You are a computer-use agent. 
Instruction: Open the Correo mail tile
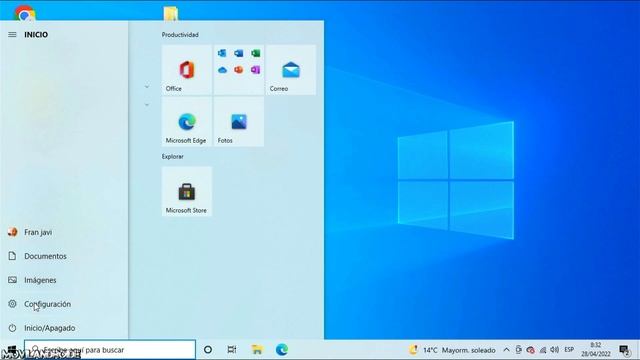point(291,70)
